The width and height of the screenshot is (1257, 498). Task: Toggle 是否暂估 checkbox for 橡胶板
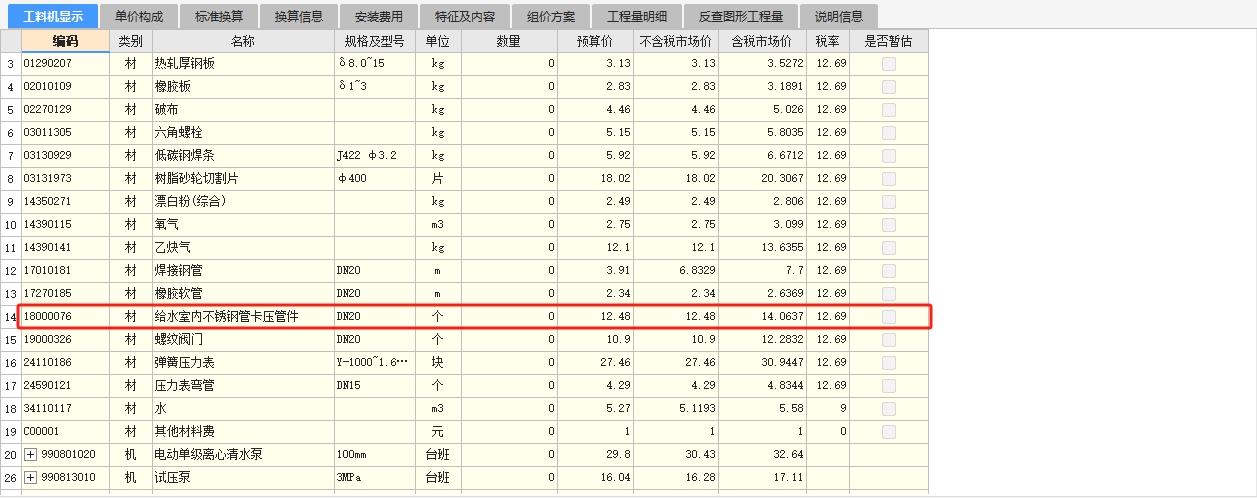pos(888,86)
